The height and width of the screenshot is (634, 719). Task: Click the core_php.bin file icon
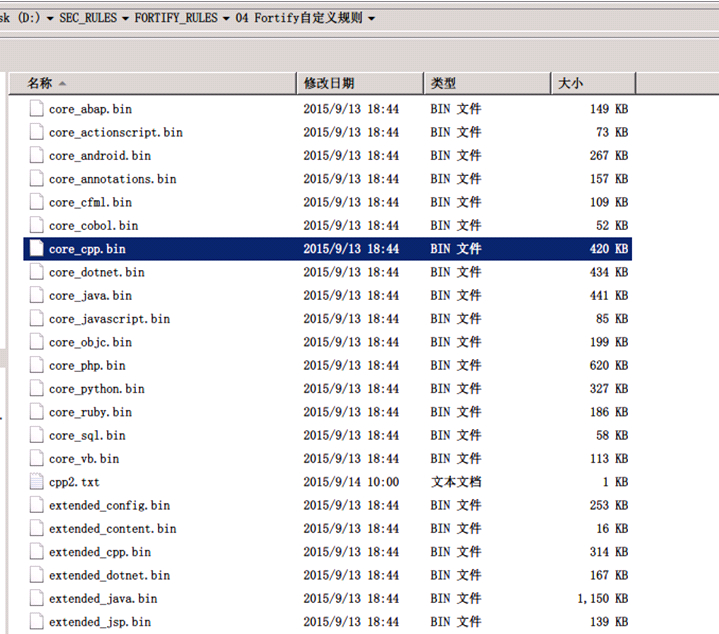coord(37,365)
